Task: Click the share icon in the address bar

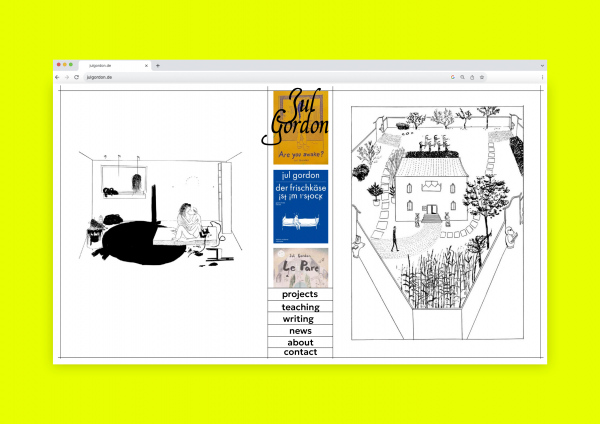Action: [472, 77]
